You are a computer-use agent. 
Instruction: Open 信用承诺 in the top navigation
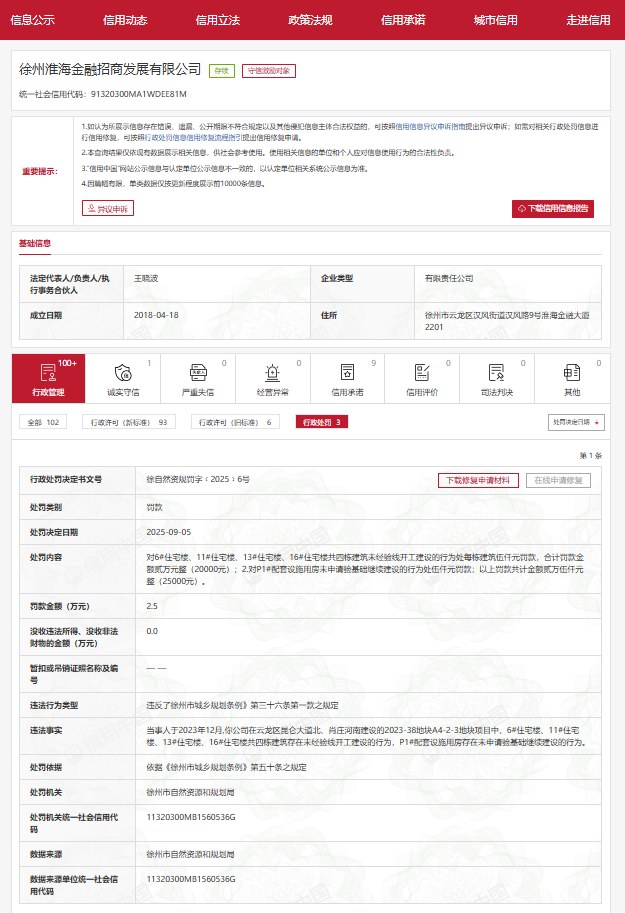click(403, 20)
